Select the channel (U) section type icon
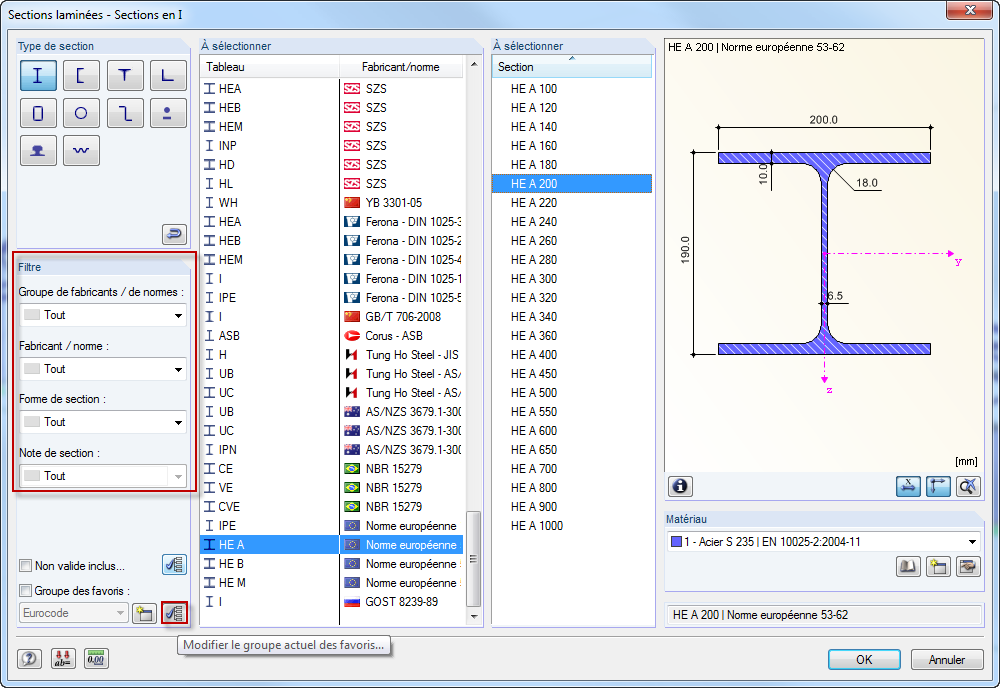Image resolution: width=1000 pixels, height=688 pixels. click(x=81, y=76)
